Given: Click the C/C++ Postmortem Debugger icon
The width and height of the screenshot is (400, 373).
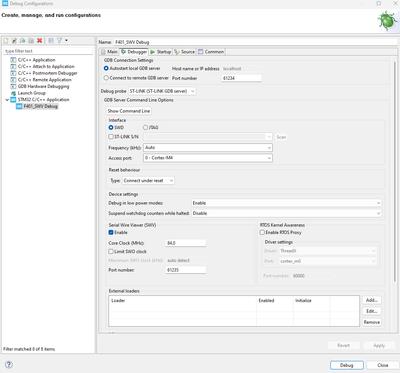Looking at the screenshot, I should point(13,73).
